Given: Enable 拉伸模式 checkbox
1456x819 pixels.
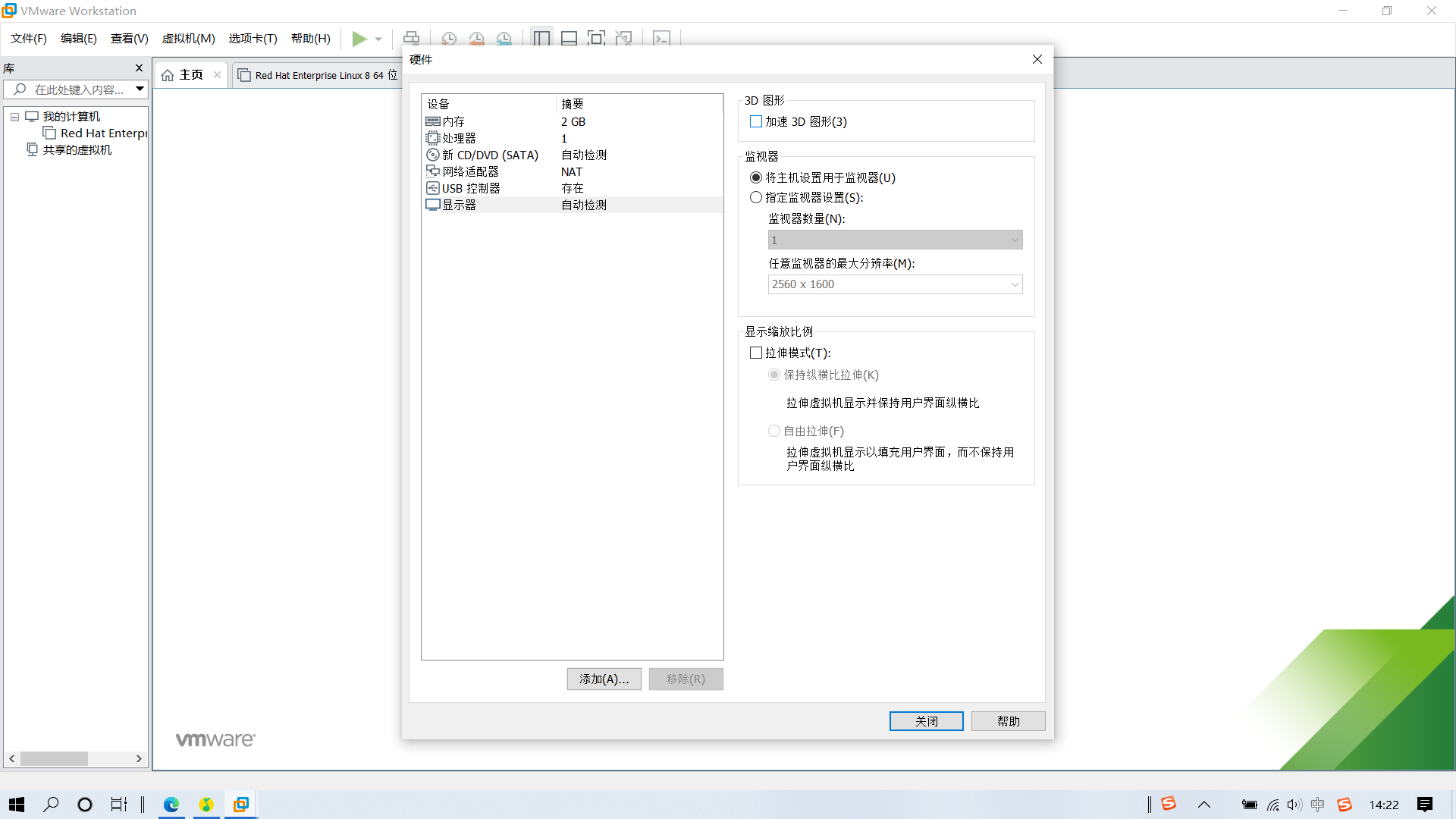Looking at the screenshot, I should click(755, 353).
